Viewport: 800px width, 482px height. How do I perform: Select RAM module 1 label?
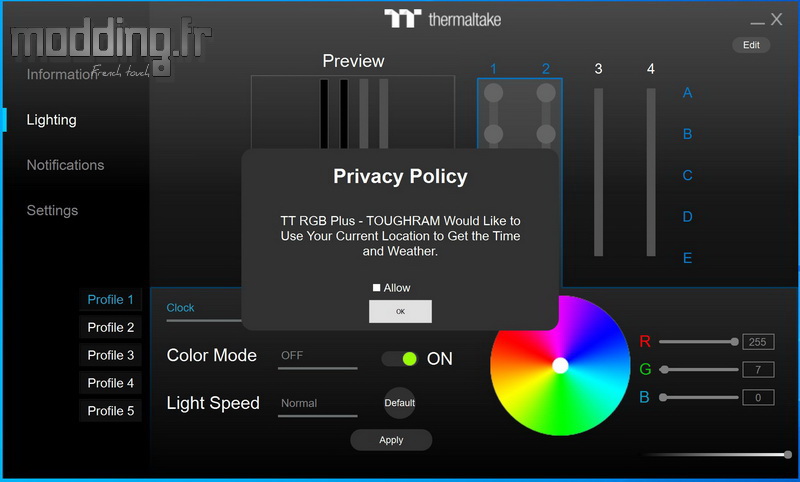coord(493,69)
